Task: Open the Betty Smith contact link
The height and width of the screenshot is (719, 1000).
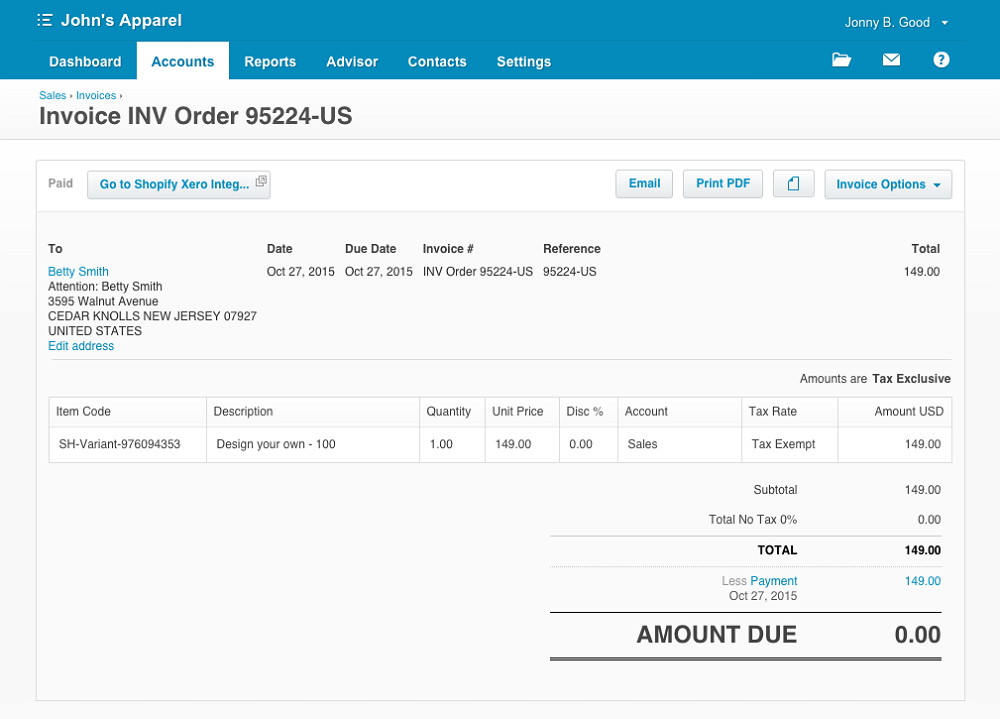Action: tap(78, 272)
